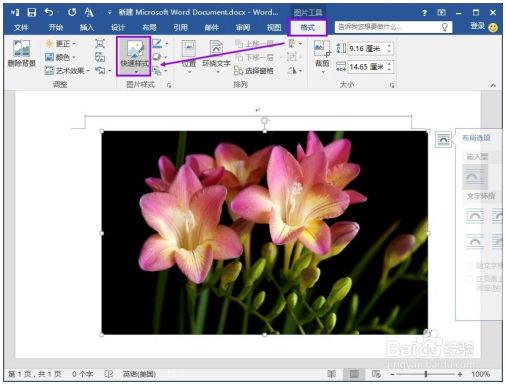The image size is (506, 385).
Task: Decrease the picture width with the down spinner
Action: (389, 70)
